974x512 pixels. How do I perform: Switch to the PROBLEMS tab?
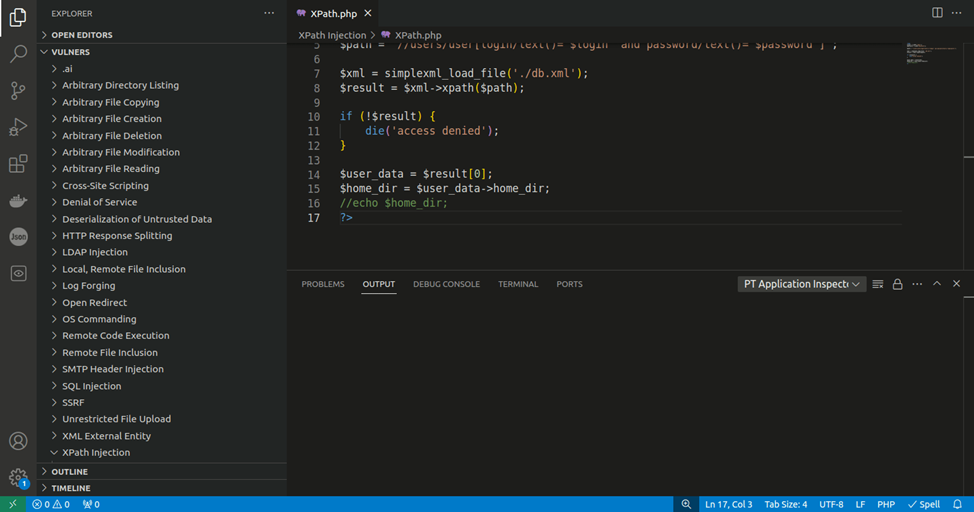pos(323,284)
